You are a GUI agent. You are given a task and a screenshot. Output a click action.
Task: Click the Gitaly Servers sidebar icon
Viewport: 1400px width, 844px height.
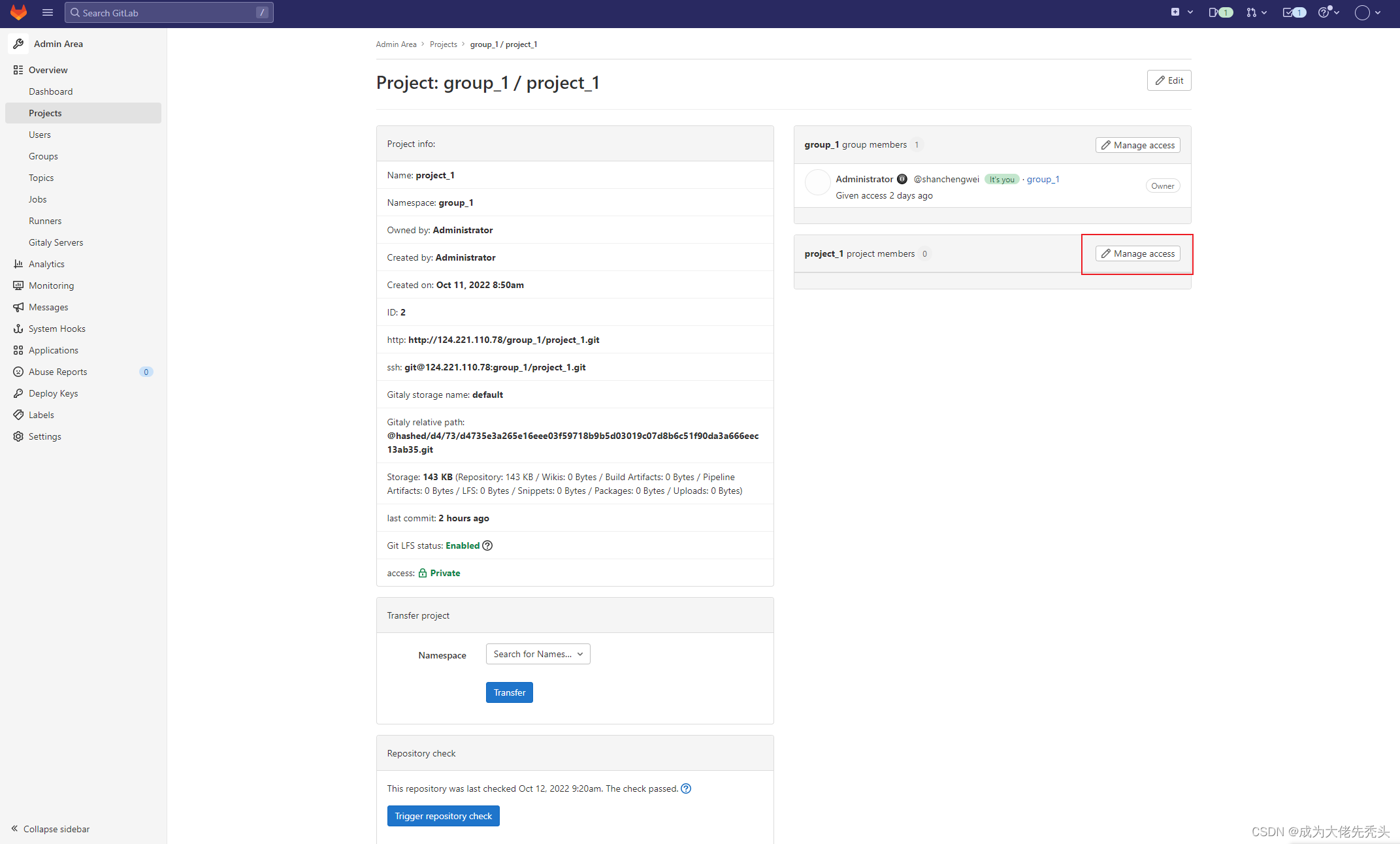click(x=55, y=242)
